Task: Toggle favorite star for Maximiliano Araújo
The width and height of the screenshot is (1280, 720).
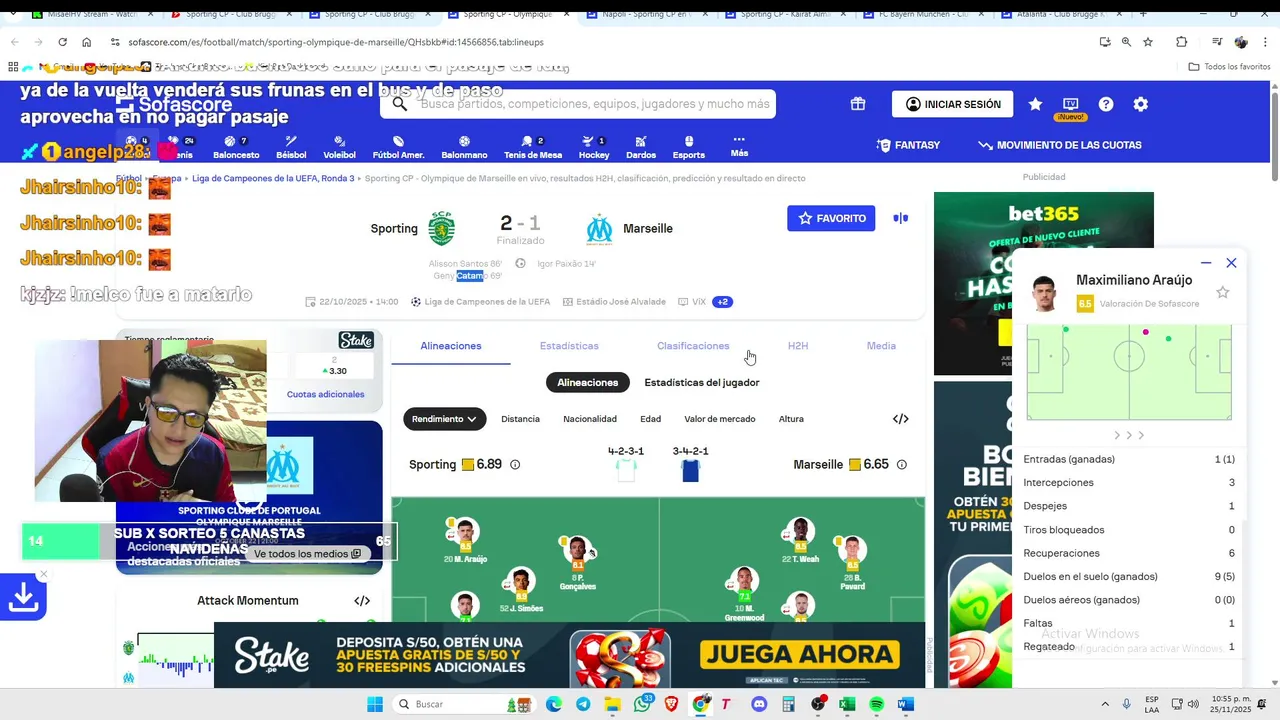Action: click(x=1222, y=292)
